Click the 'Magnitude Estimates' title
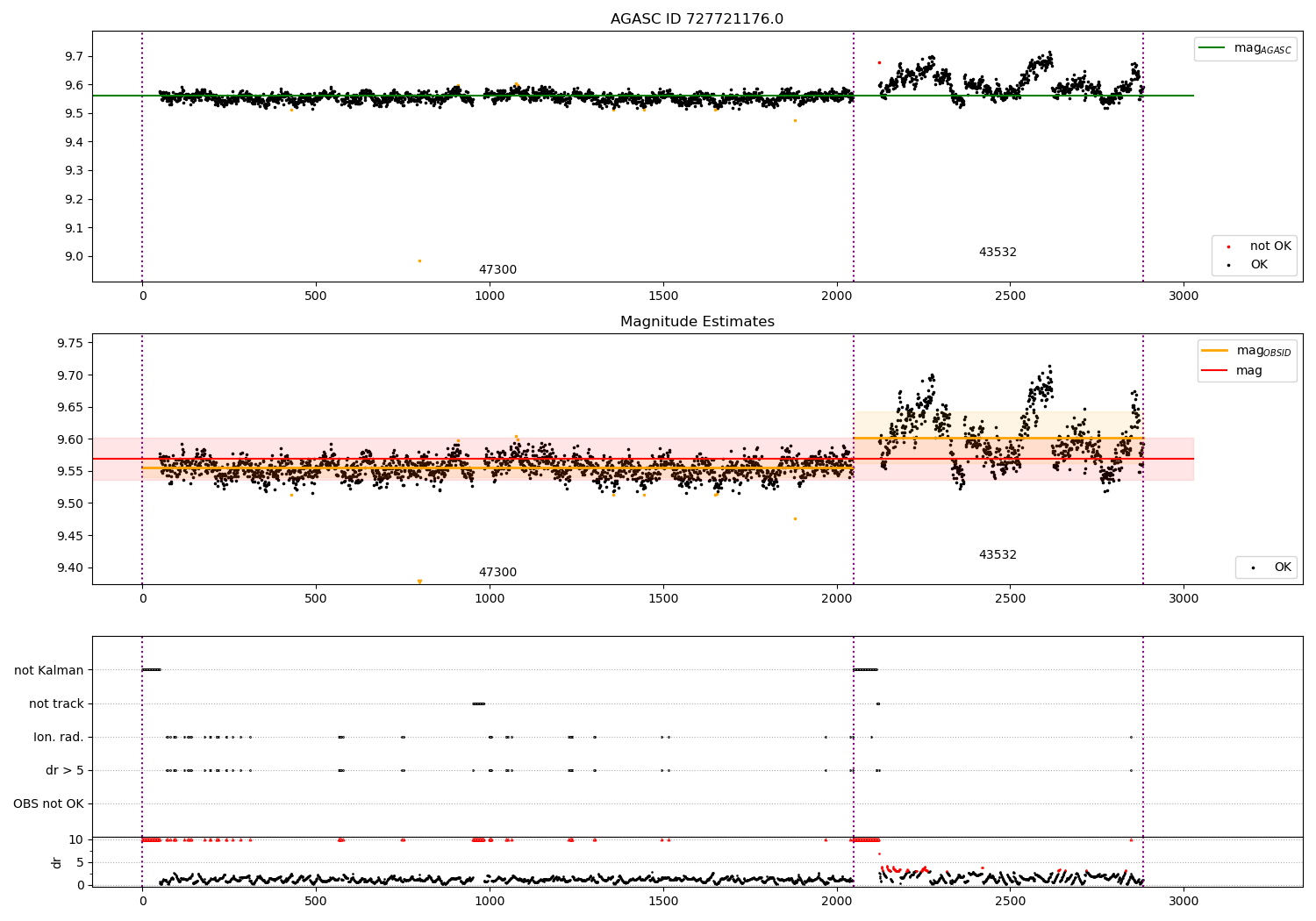 (697, 322)
